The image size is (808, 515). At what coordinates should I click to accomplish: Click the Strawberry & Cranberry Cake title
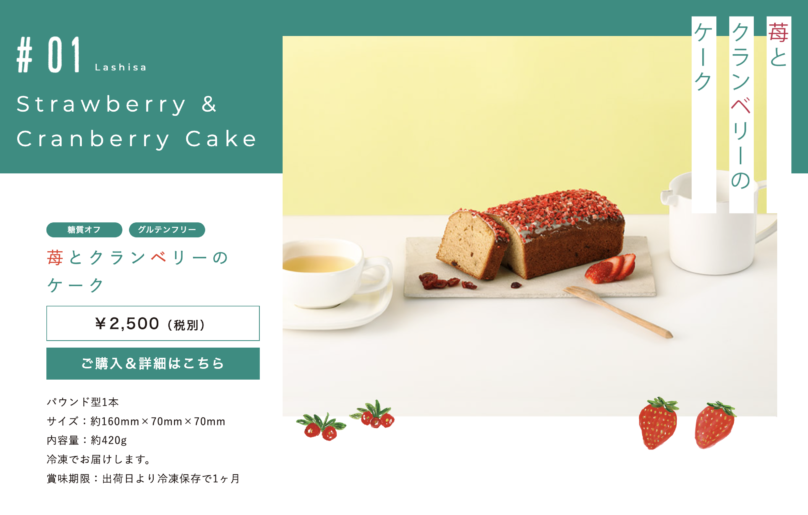click(137, 122)
